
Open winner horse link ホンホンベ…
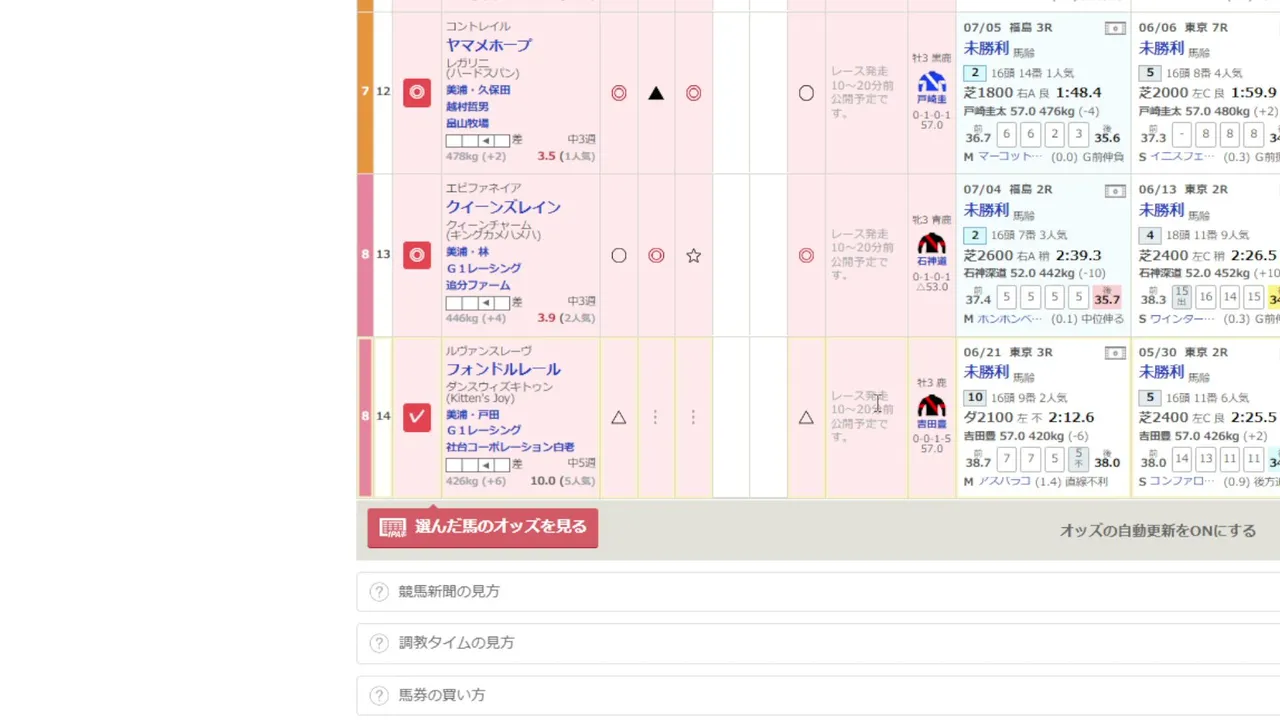click(1010, 319)
